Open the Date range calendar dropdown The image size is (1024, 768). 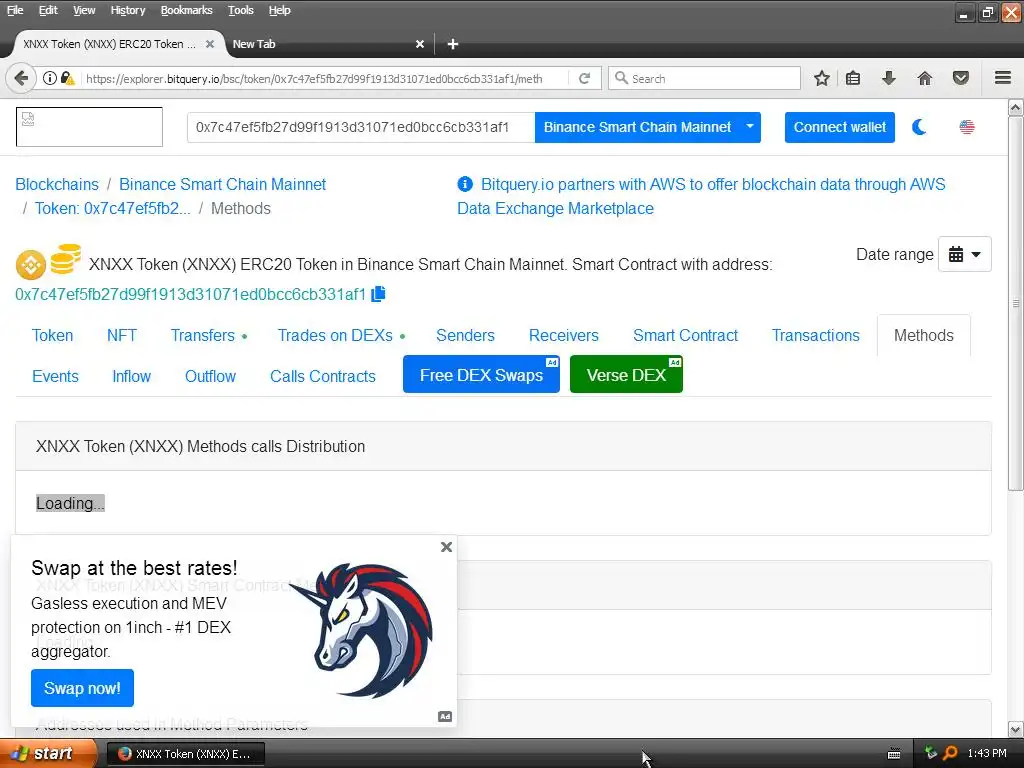pyautogui.click(x=965, y=254)
